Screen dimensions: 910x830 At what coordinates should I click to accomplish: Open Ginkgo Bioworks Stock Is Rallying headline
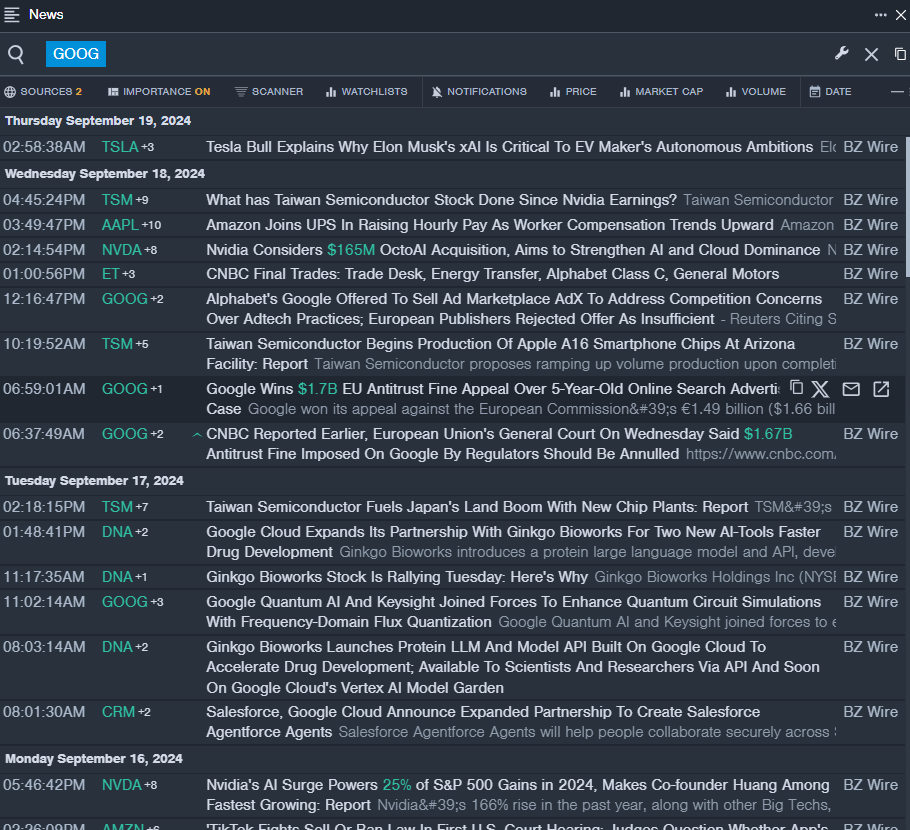pyautogui.click(x=397, y=577)
